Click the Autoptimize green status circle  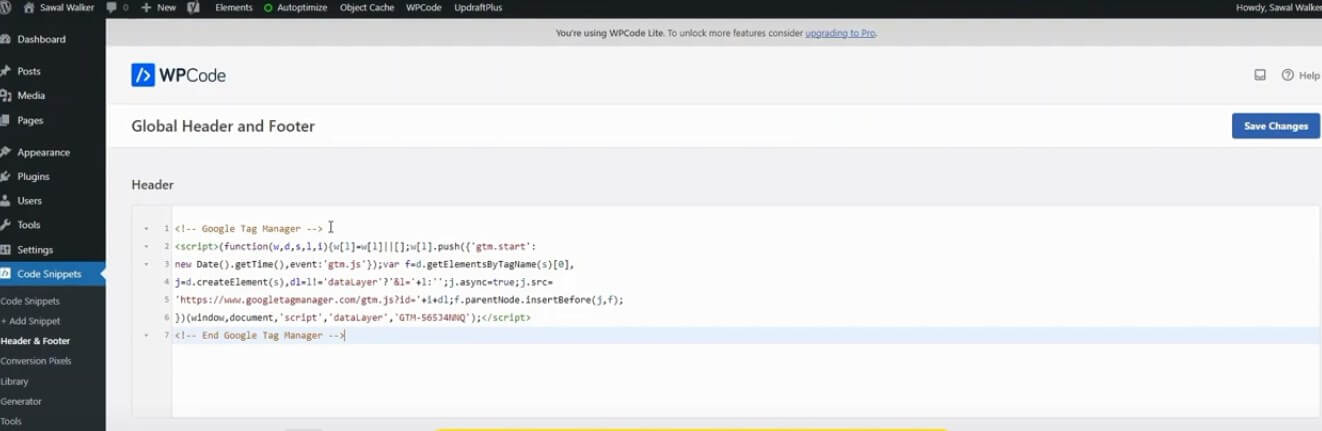pyautogui.click(x=268, y=7)
